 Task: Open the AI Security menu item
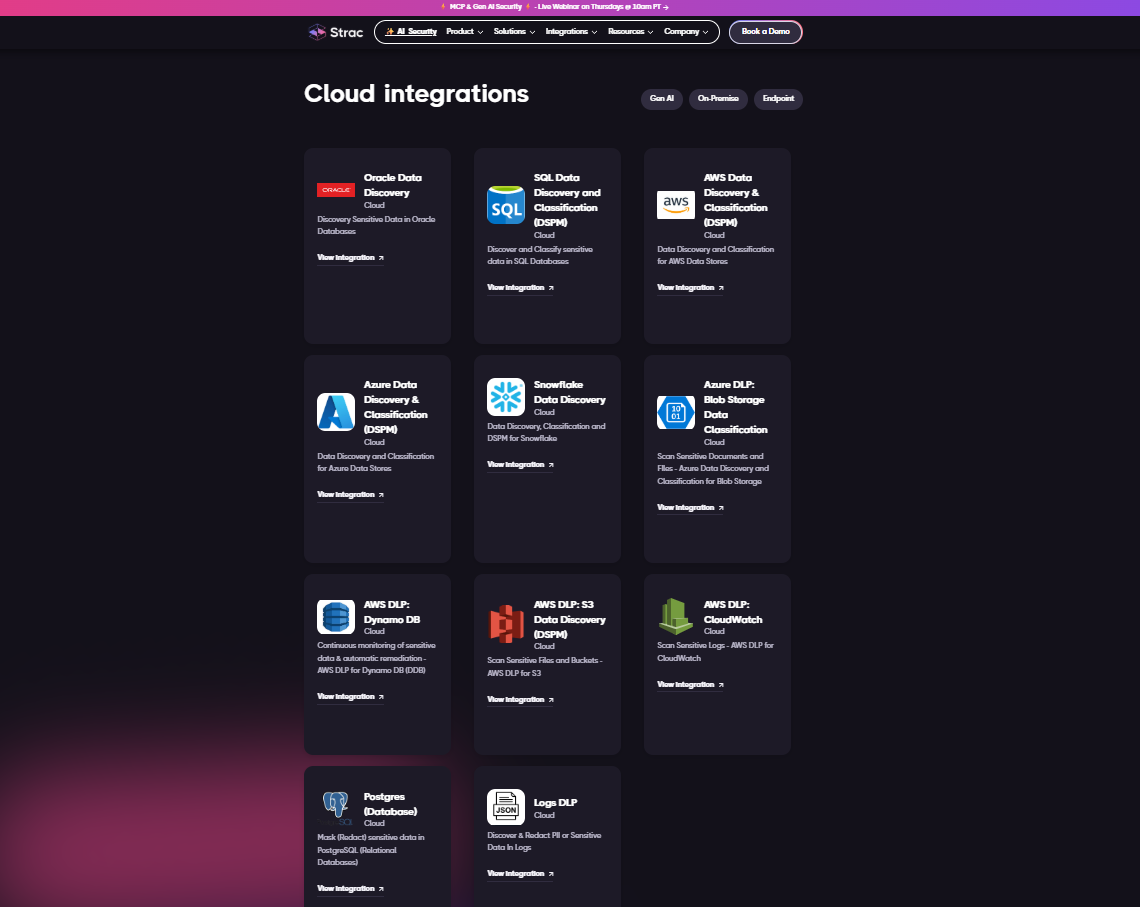click(x=411, y=32)
